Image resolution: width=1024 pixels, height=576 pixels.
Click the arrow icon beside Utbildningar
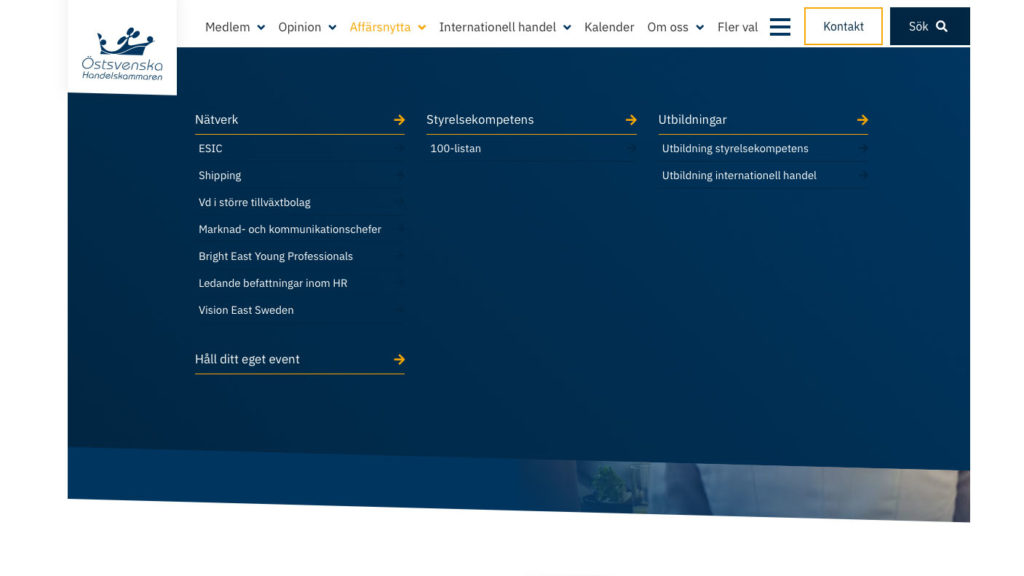862,120
